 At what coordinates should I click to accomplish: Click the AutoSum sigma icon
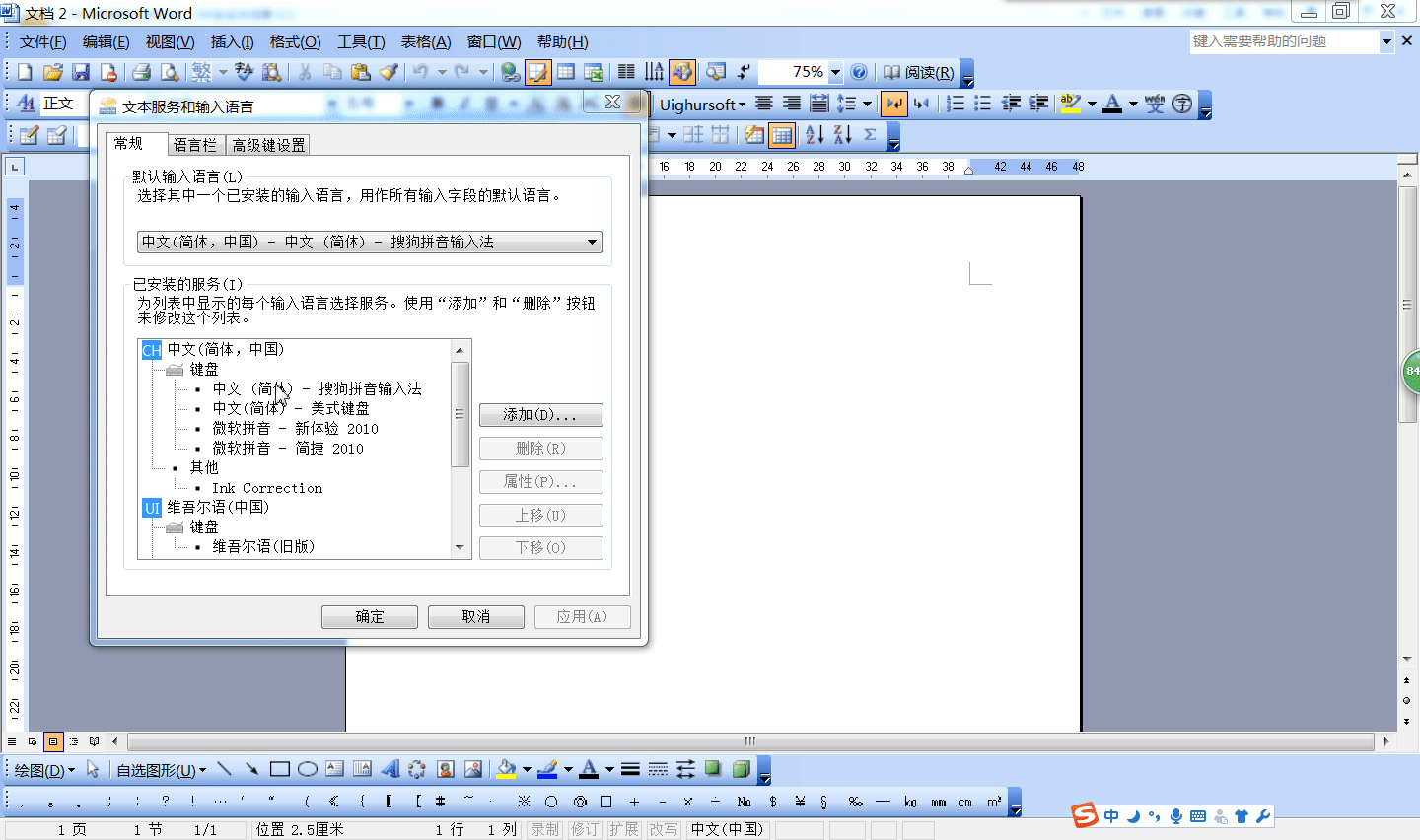click(870, 135)
